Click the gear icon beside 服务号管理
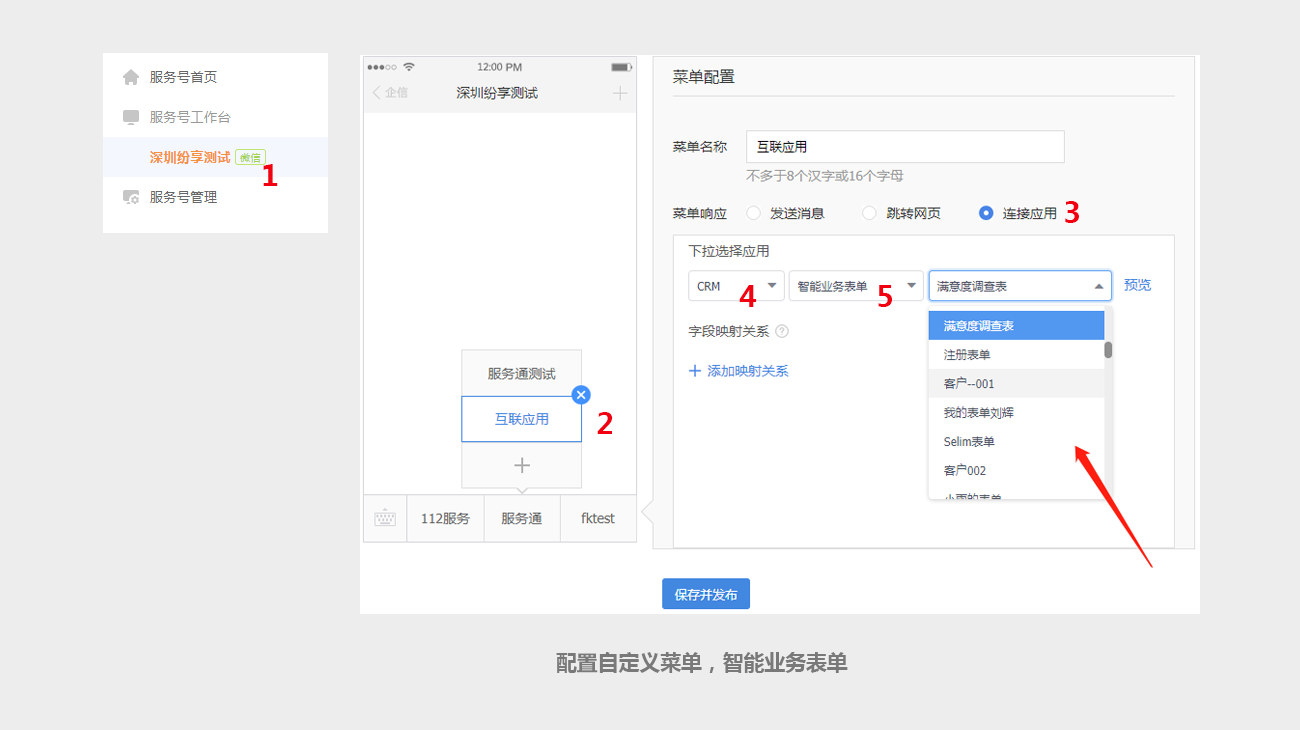Image resolution: width=1300 pixels, height=730 pixels. click(x=131, y=197)
